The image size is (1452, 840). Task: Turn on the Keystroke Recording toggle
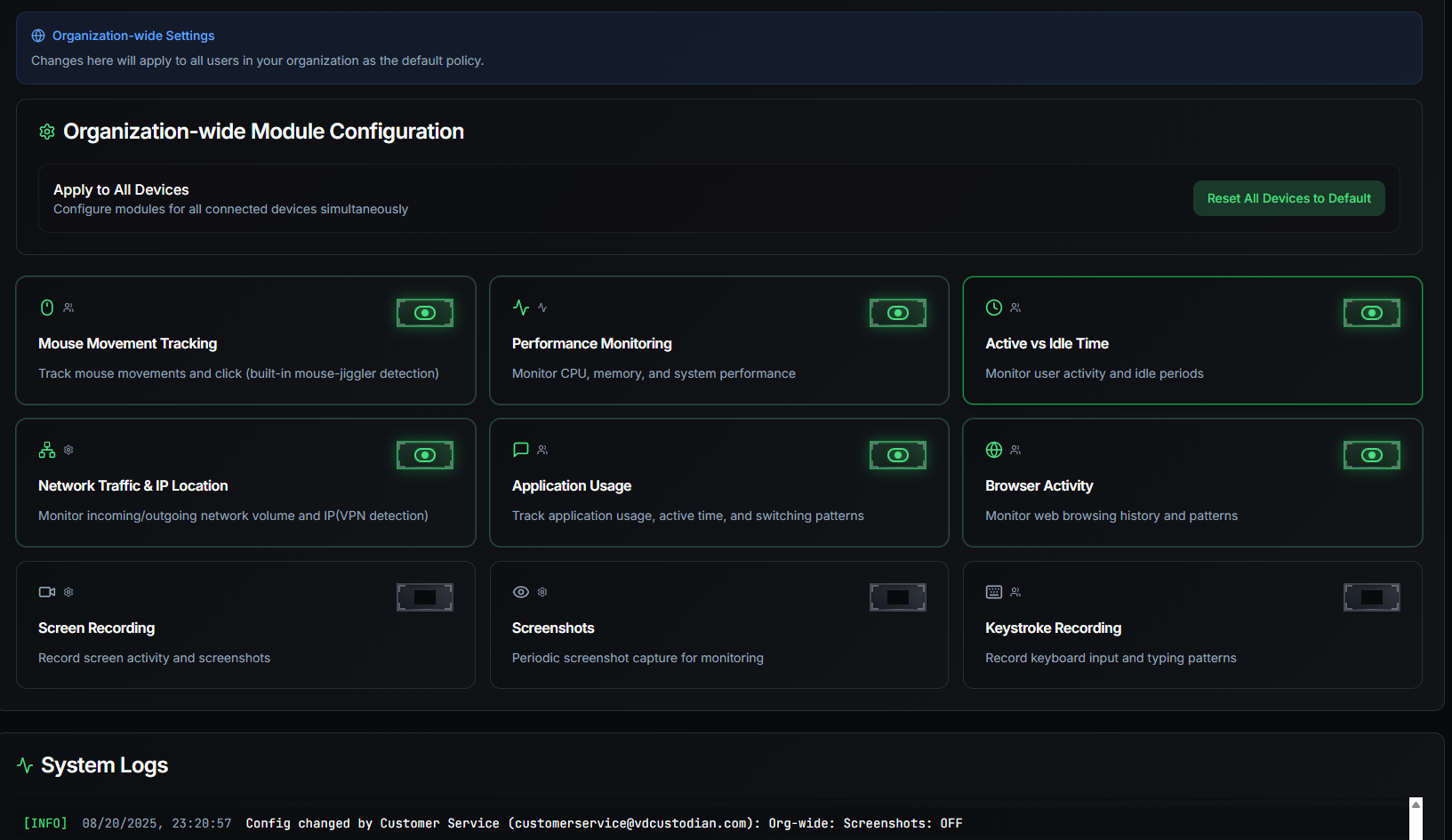(1371, 596)
